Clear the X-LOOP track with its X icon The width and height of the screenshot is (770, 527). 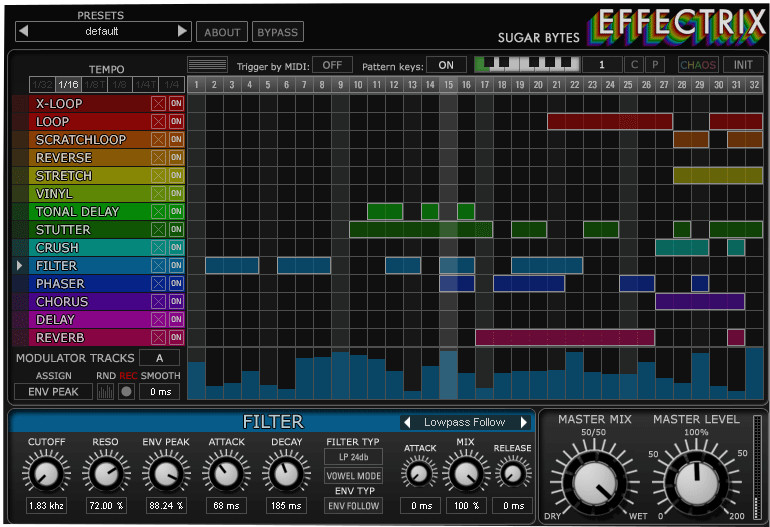tap(158, 104)
